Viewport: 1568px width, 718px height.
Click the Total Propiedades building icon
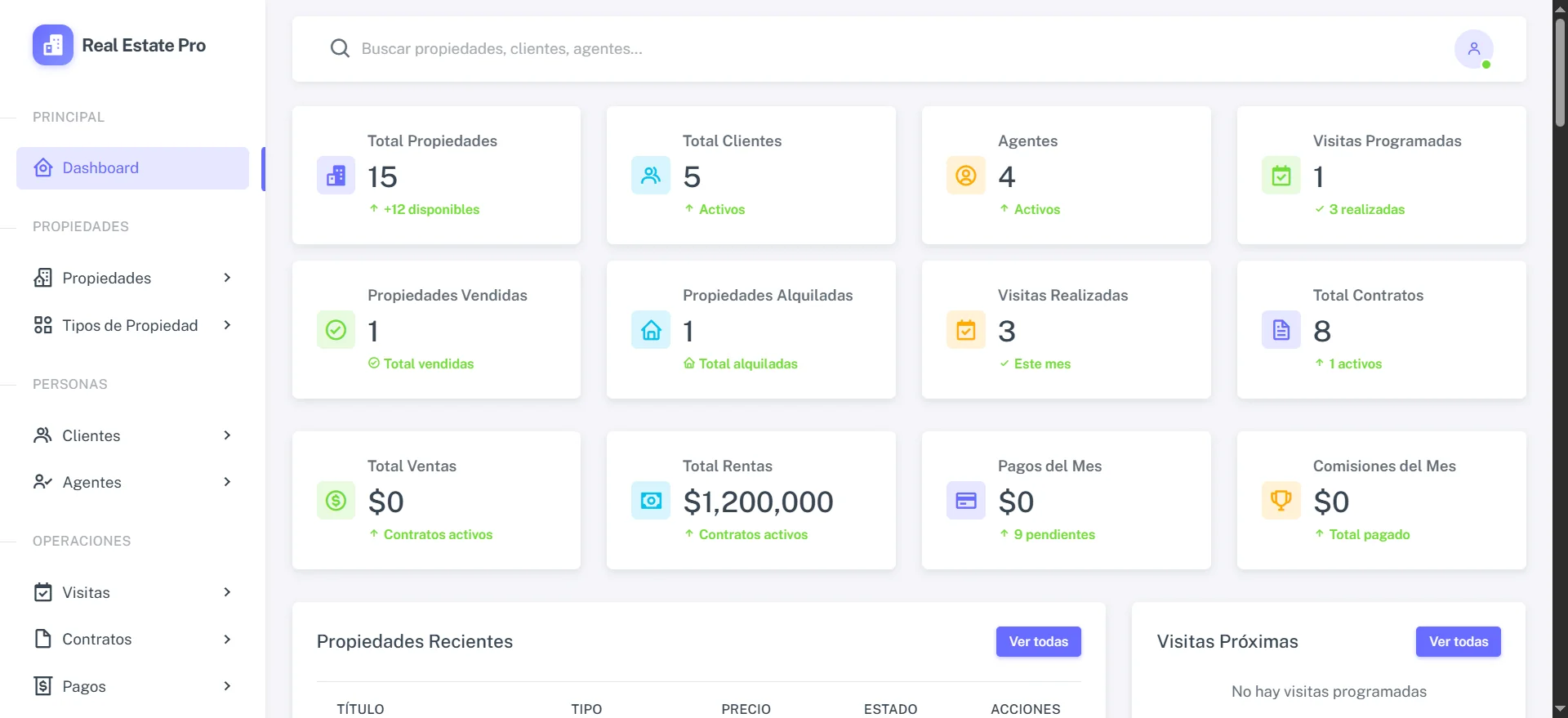tap(336, 175)
